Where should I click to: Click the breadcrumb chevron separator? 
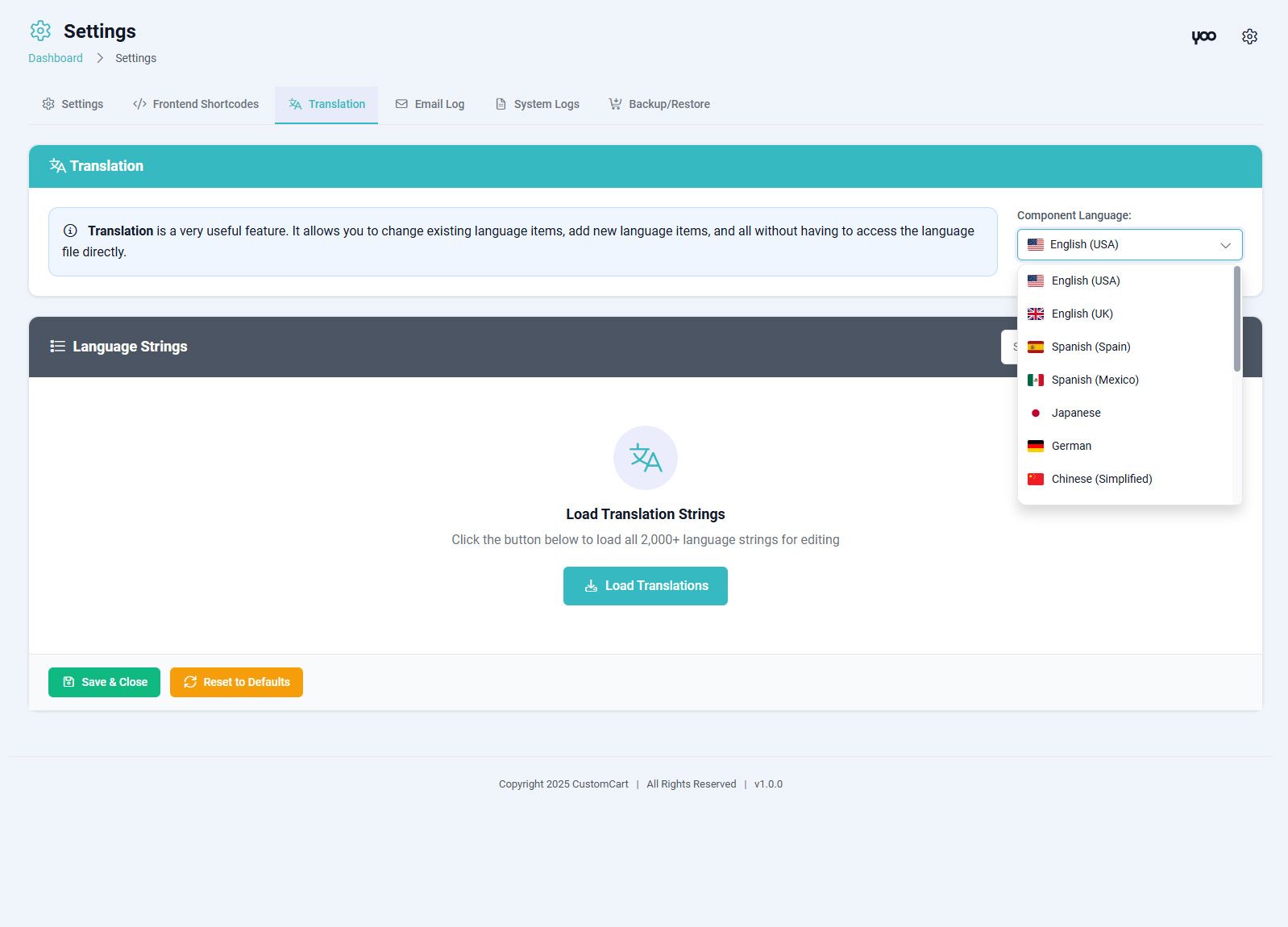click(x=100, y=58)
